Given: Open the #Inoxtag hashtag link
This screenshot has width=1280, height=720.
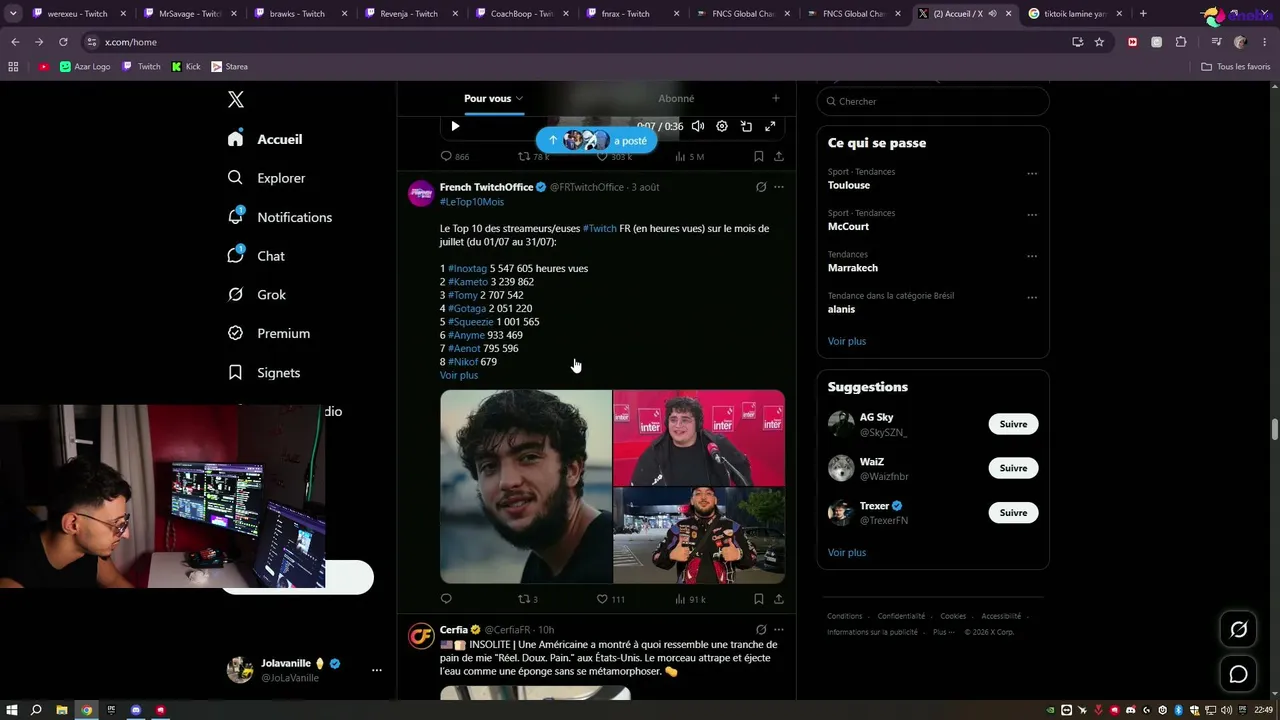Looking at the screenshot, I should [467, 269].
